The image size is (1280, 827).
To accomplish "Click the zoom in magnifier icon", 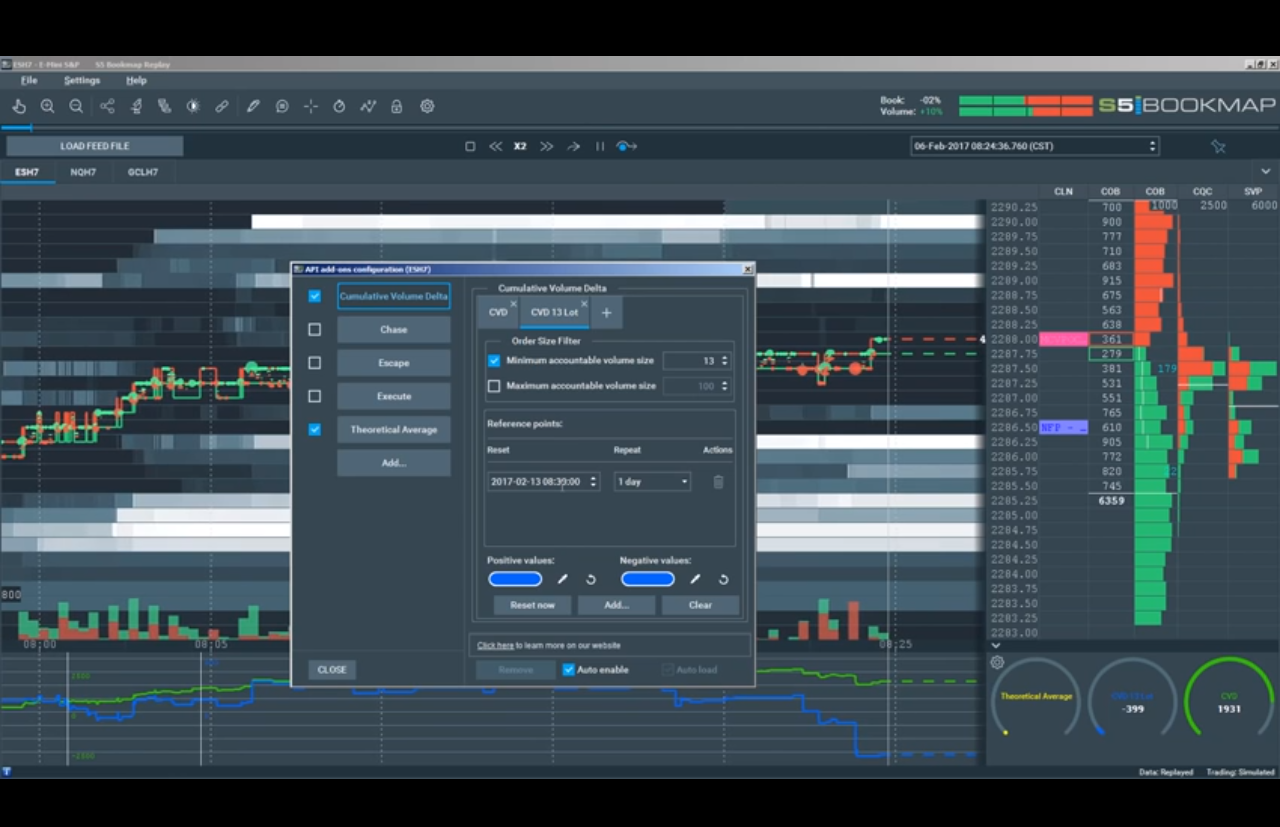I will [47, 106].
